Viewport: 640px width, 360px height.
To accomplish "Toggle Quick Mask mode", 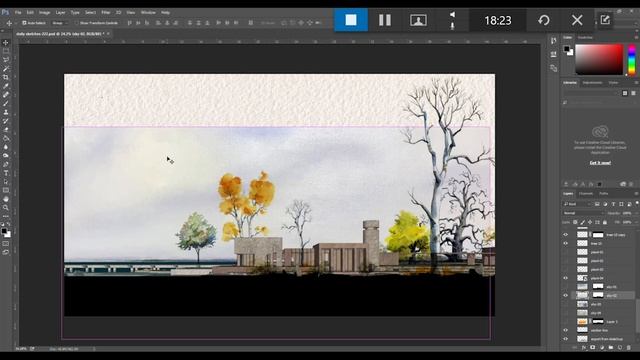I will pyautogui.click(x=6, y=244).
